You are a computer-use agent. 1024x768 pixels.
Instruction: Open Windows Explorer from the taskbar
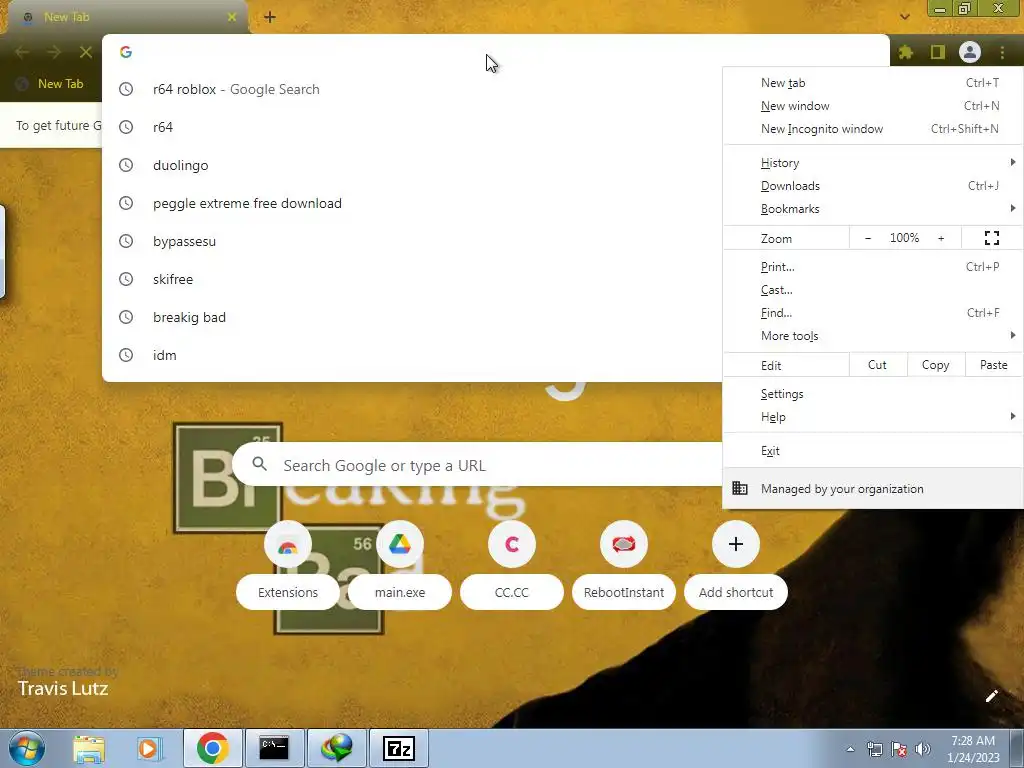pyautogui.click(x=89, y=748)
